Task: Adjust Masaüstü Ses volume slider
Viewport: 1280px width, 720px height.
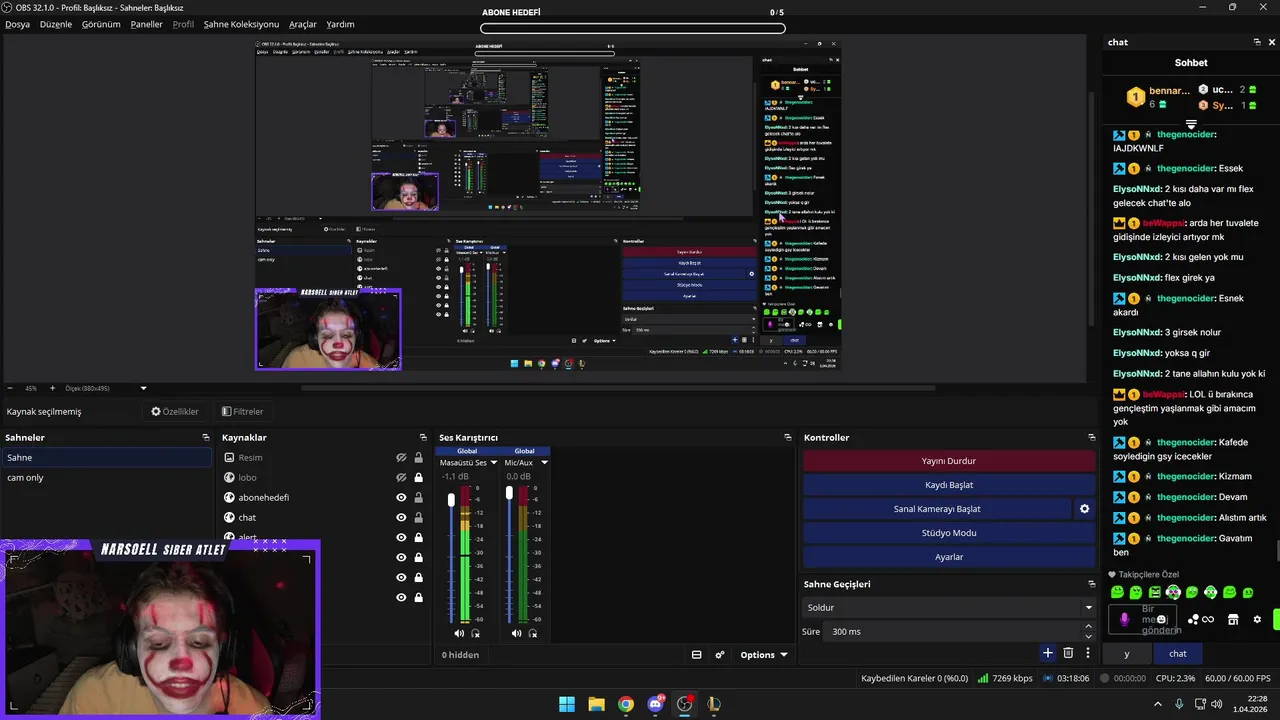Action: click(451, 499)
